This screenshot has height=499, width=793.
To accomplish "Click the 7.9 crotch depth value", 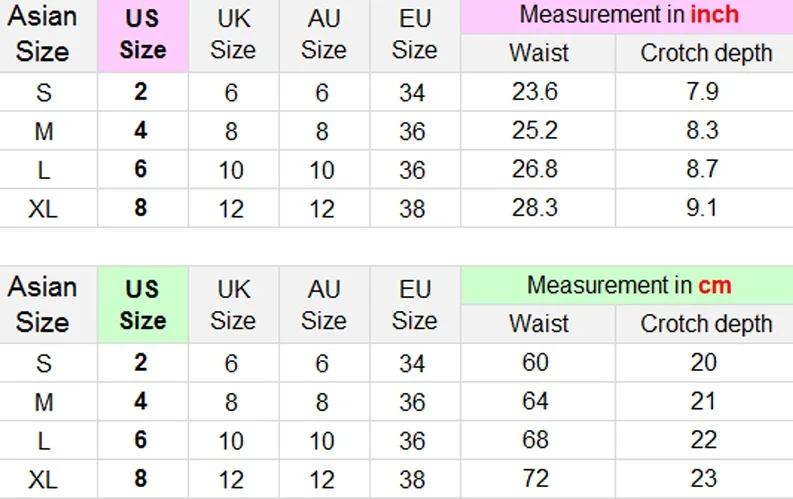I will 703,92.
